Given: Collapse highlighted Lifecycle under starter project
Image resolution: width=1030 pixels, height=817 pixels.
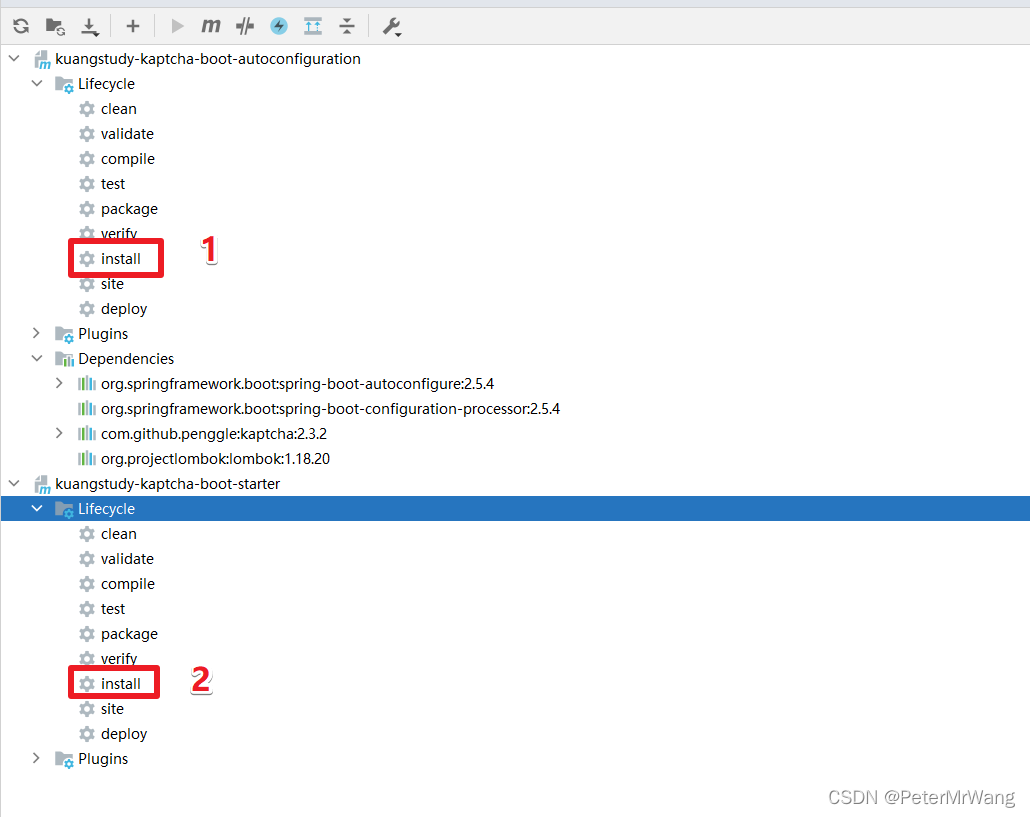Looking at the screenshot, I should point(37,508).
